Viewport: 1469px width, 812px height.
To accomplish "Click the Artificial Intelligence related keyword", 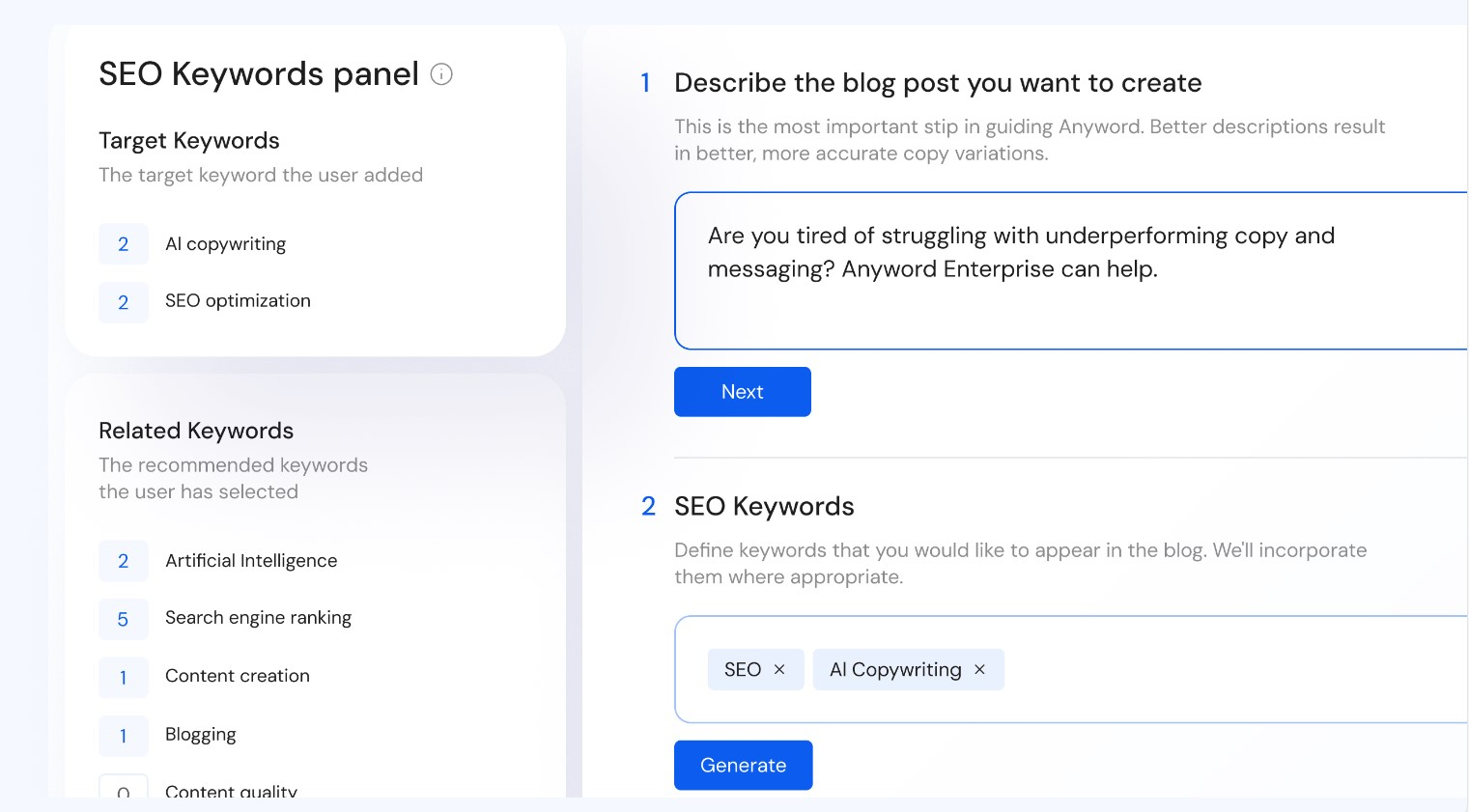I will pyautogui.click(x=251, y=561).
